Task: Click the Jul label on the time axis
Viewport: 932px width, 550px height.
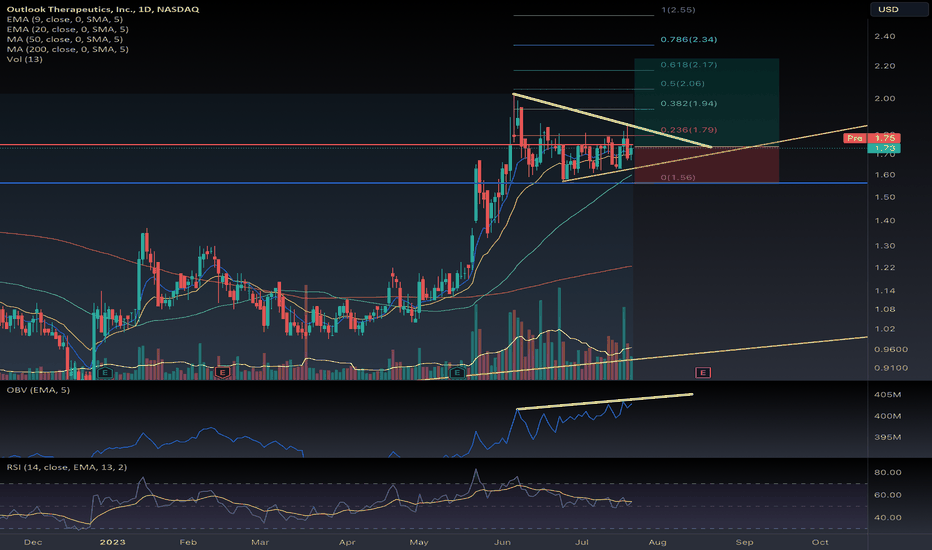Action: coord(582,542)
